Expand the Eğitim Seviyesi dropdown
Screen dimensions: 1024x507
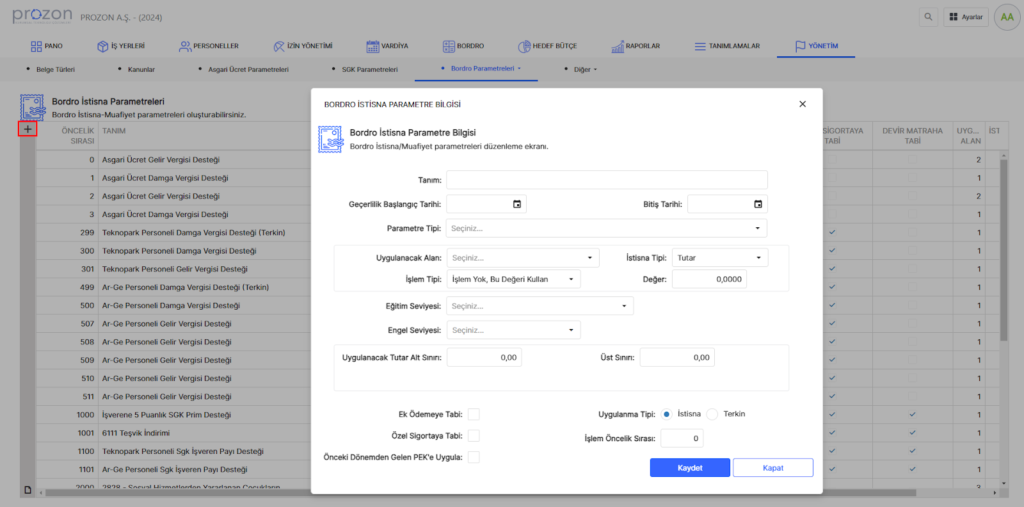tap(540, 306)
